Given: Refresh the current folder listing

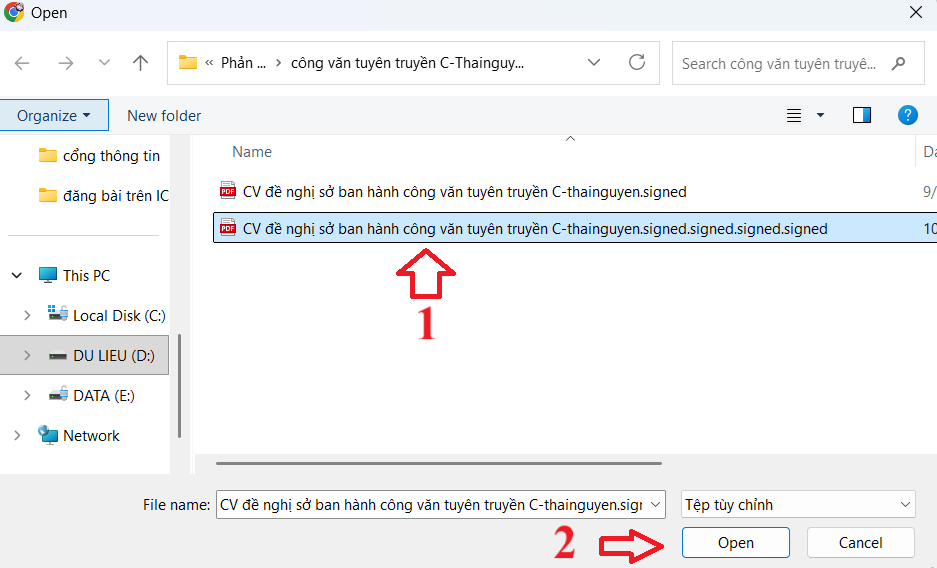Looking at the screenshot, I should point(637,63).
